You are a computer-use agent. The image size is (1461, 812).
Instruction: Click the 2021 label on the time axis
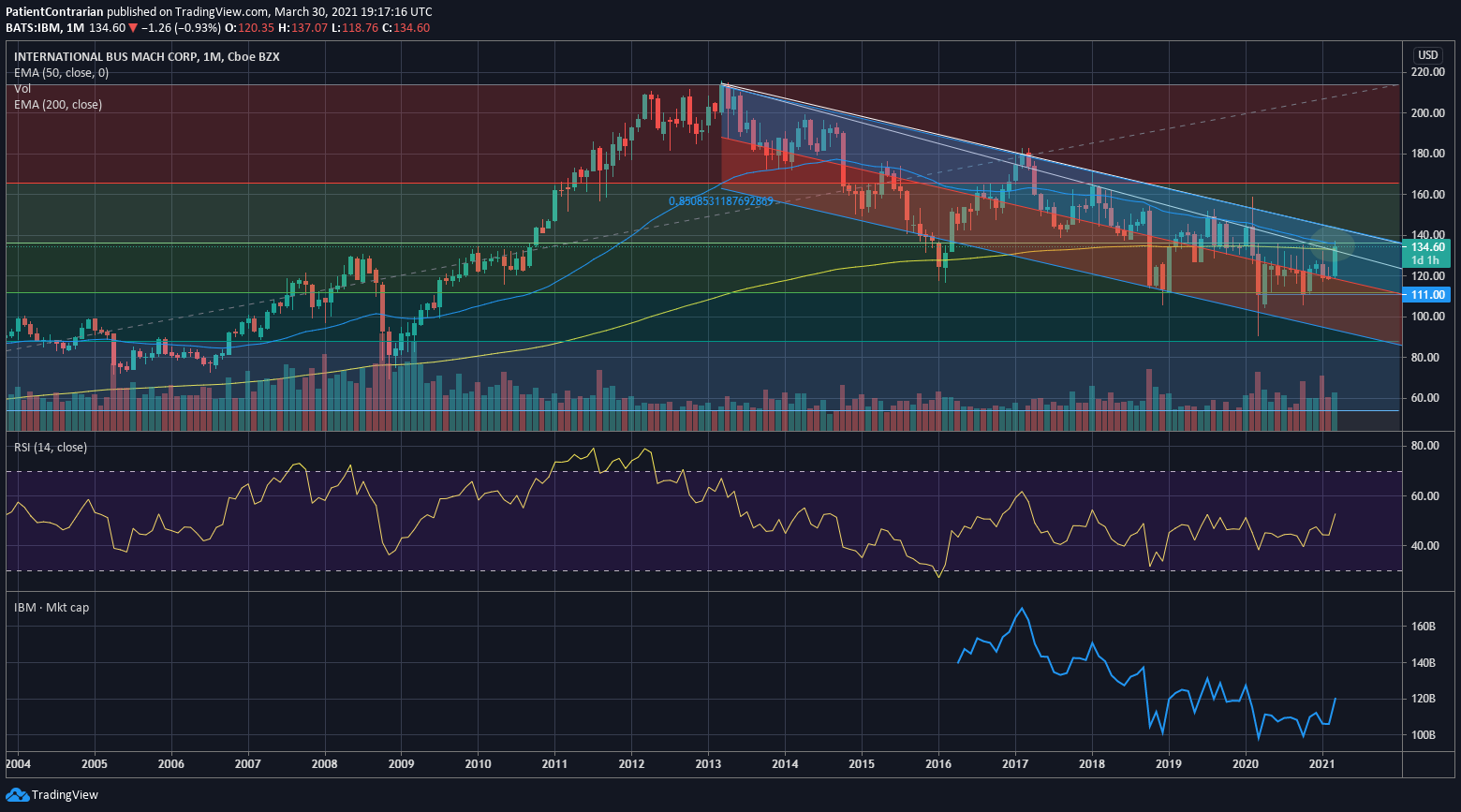point(1322,764)
